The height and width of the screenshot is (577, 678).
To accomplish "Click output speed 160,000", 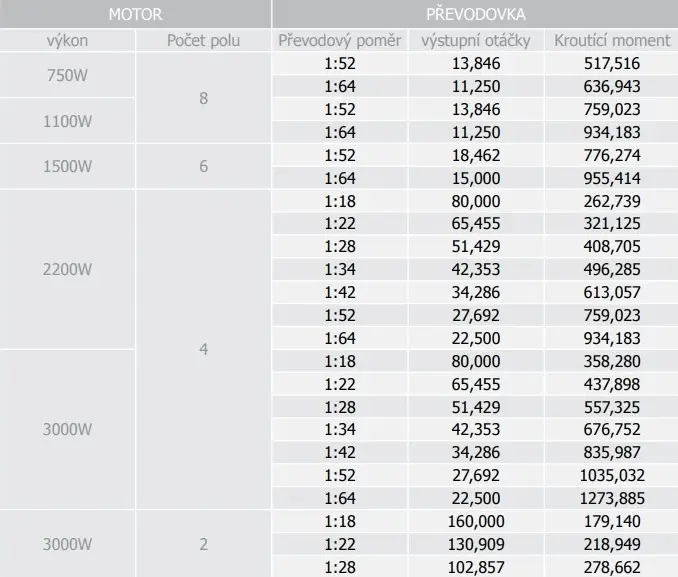I will (476, 521).
